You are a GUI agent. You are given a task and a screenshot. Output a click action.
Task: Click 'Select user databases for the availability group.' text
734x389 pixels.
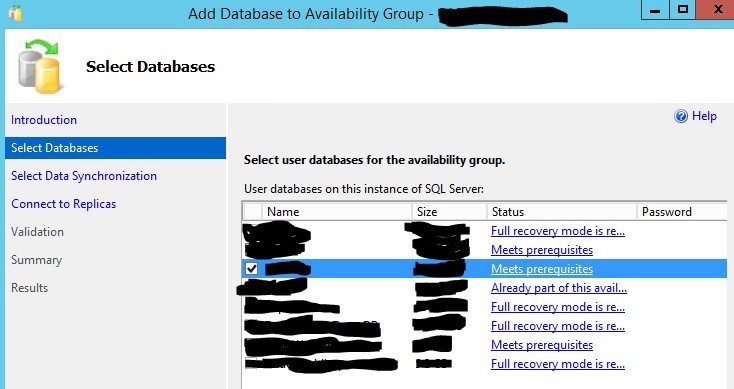click(x=374, y=160)
